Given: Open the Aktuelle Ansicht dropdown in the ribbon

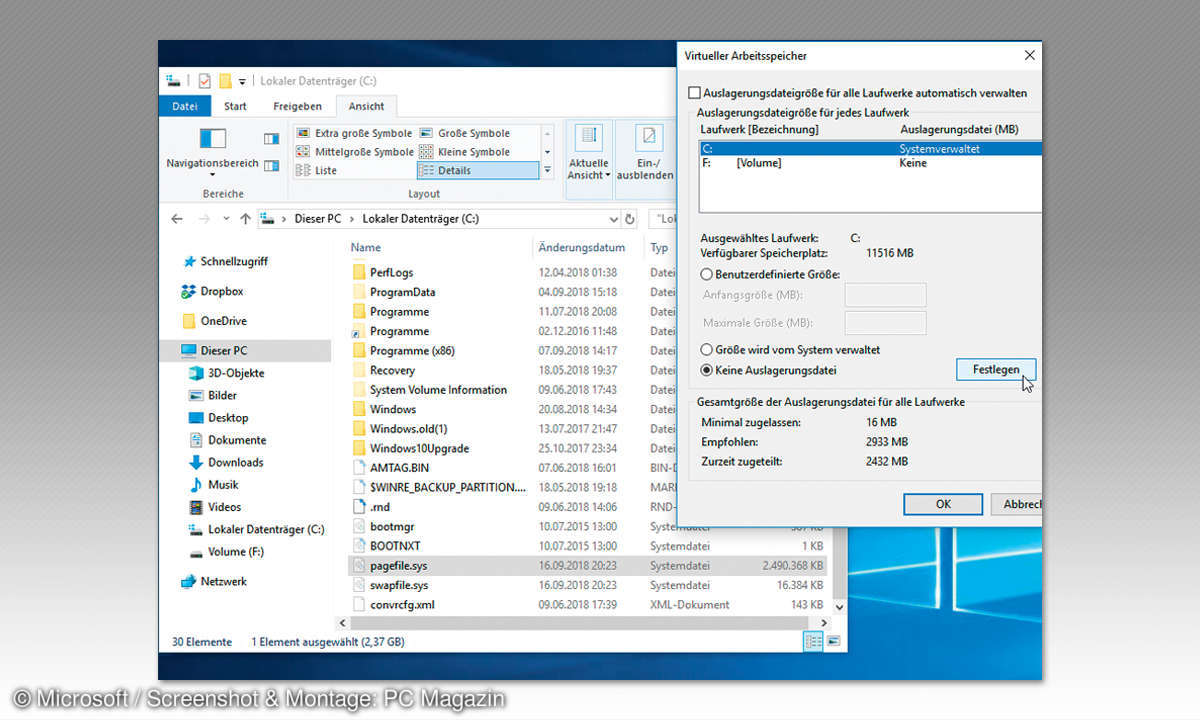Looking at the screenshot, I should pos(588,160).
